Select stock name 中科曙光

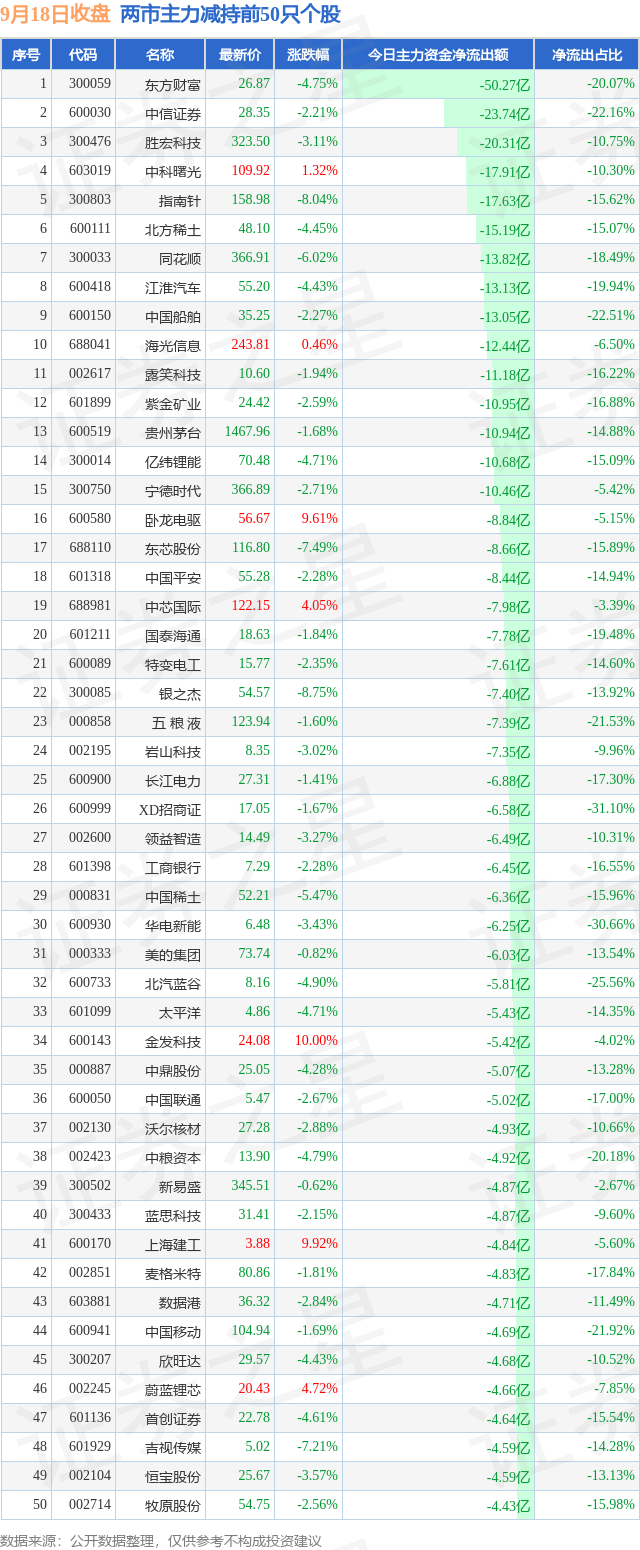(x=173, y=171)
